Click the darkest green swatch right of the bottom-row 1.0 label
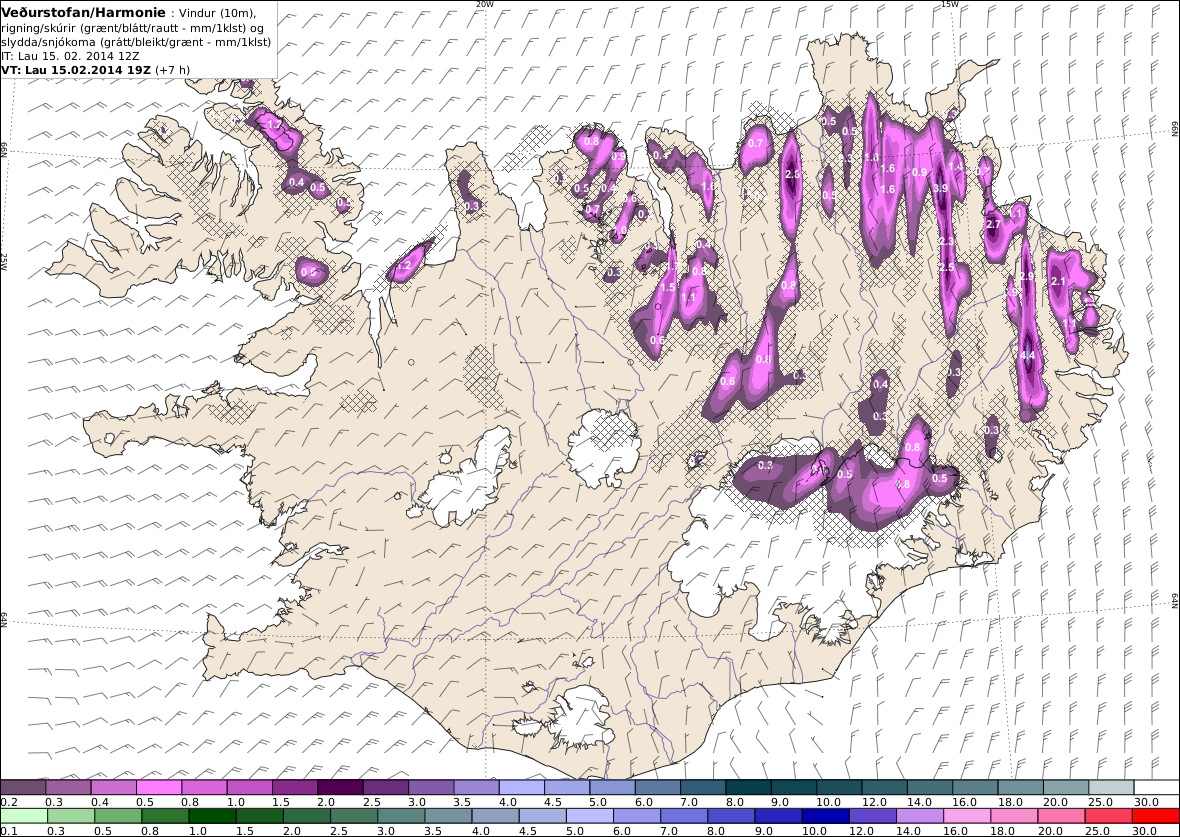 212,816
